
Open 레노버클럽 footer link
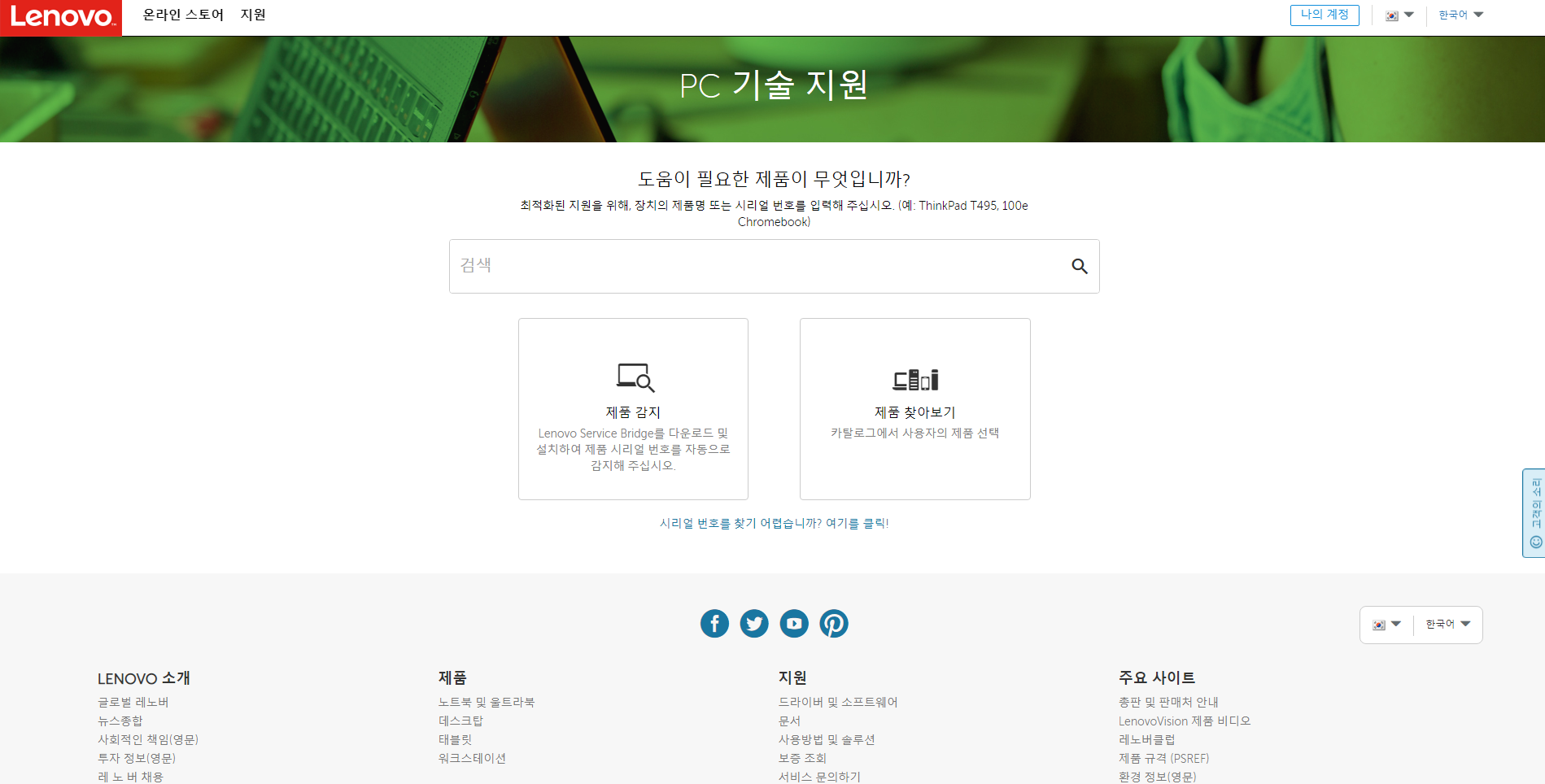[1146, 739]
